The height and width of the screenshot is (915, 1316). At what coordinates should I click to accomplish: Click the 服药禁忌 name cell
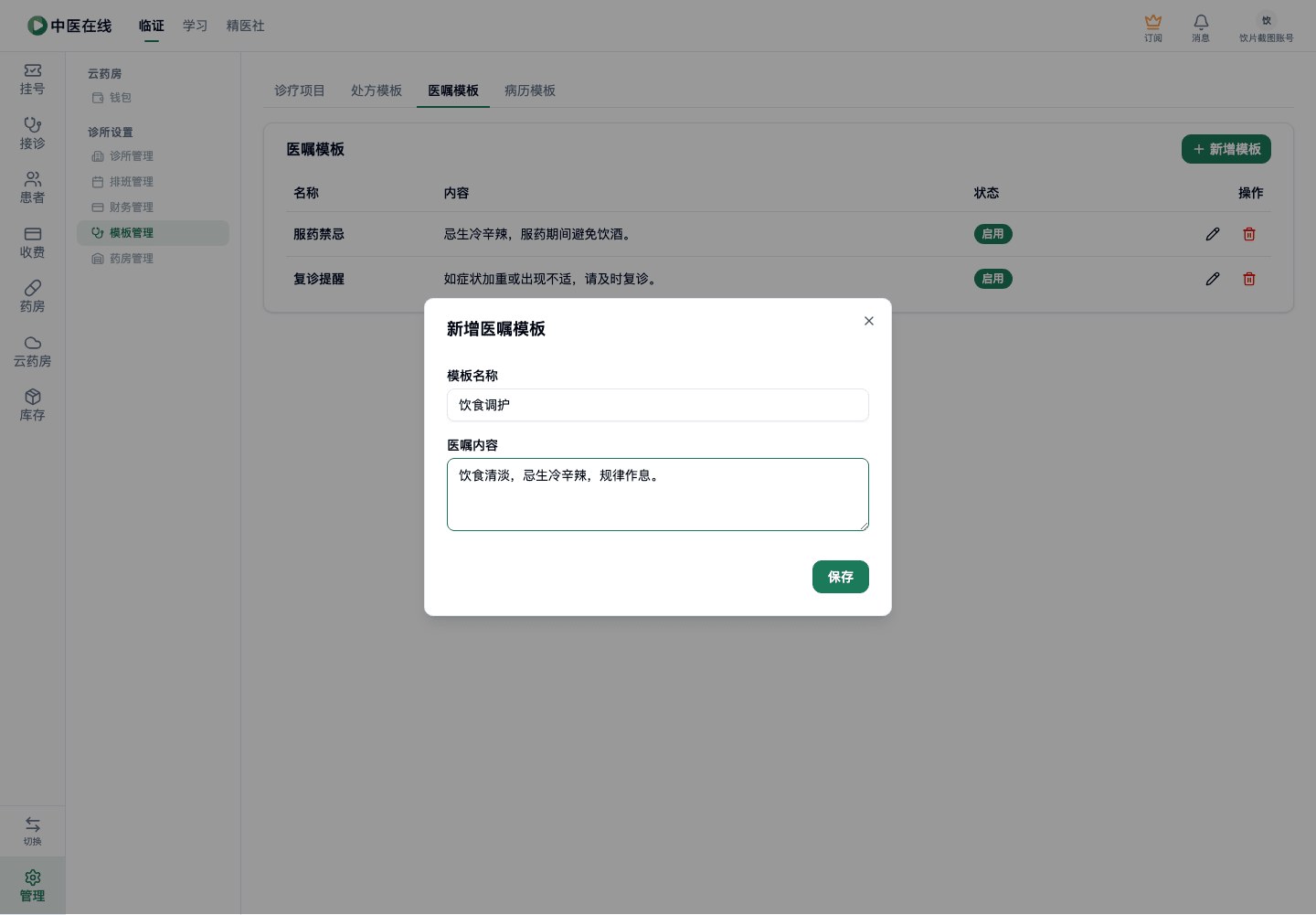[x=319, y=234]
